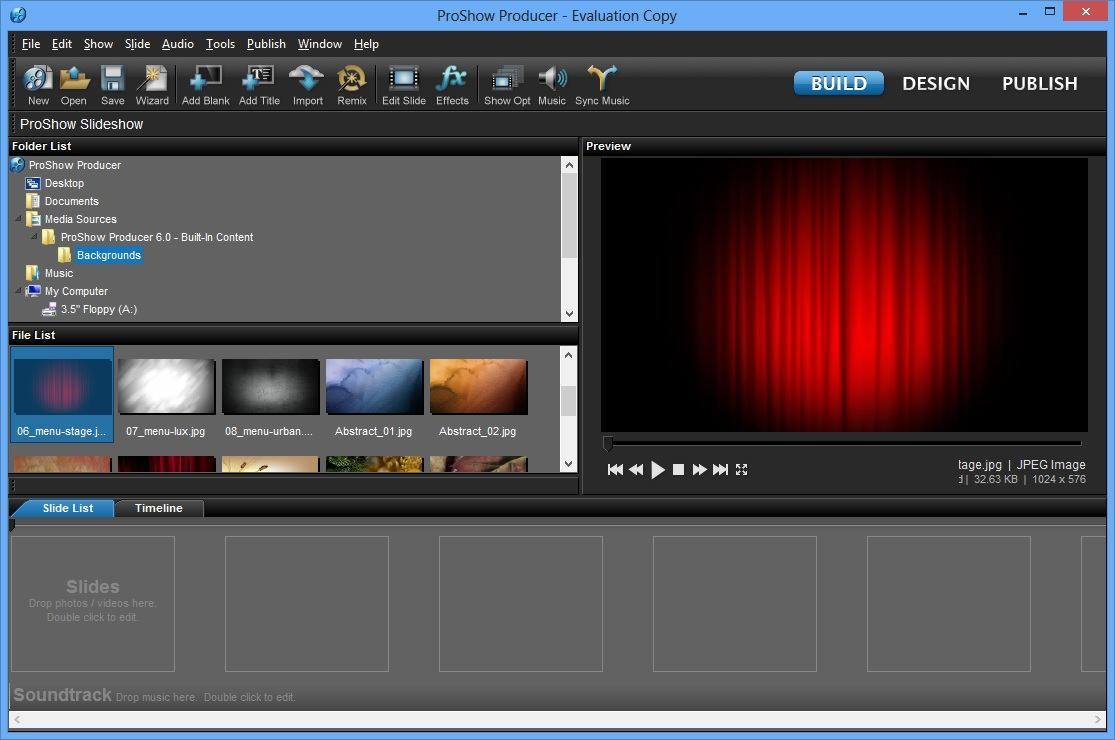Viewport: 1115px width, 740px height.
Task: Jump to start of preview
Action: [x=615, y=469]
